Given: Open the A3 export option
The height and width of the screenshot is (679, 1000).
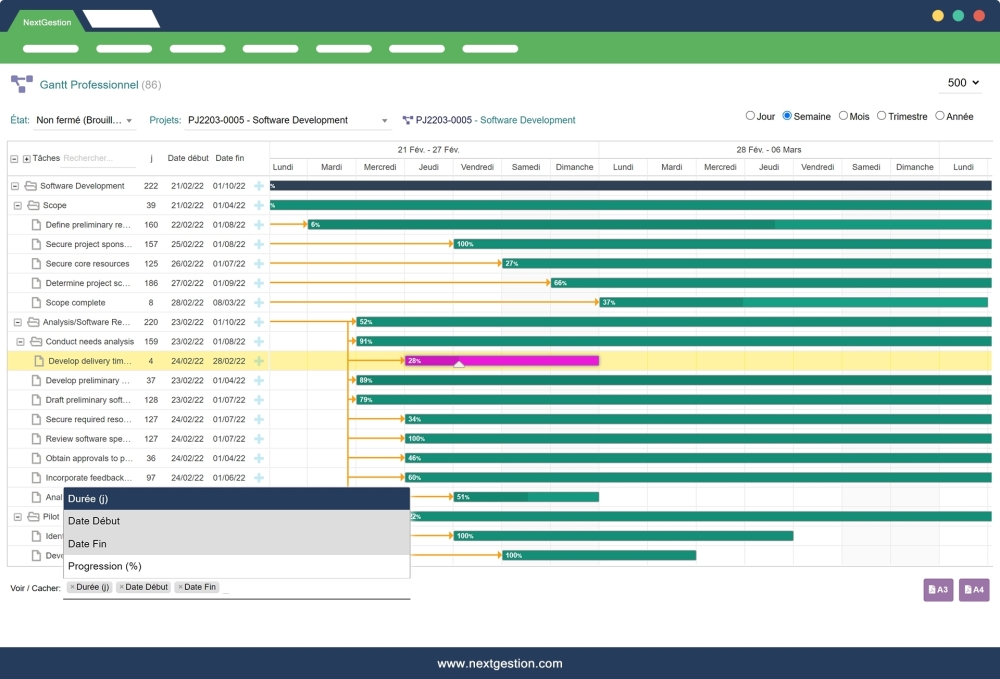Looking at the screenshot, I should (x=938, y=590).
